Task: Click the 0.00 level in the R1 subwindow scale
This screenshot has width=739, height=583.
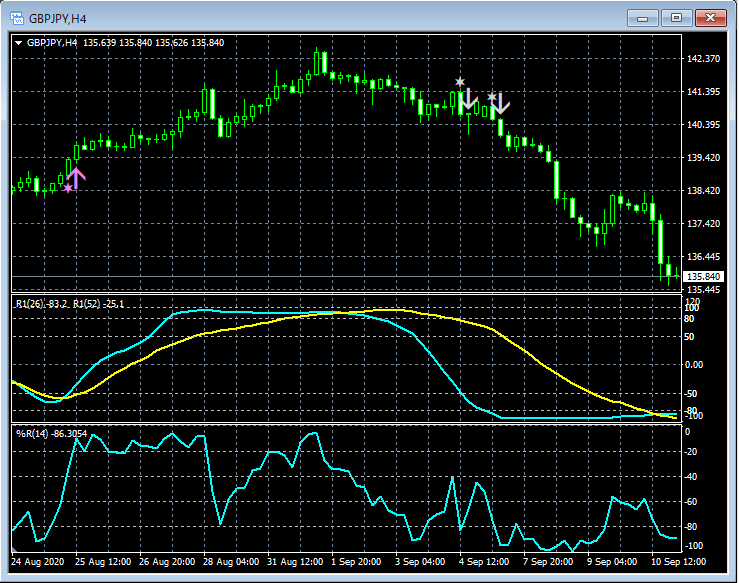Action: point(694,365)
